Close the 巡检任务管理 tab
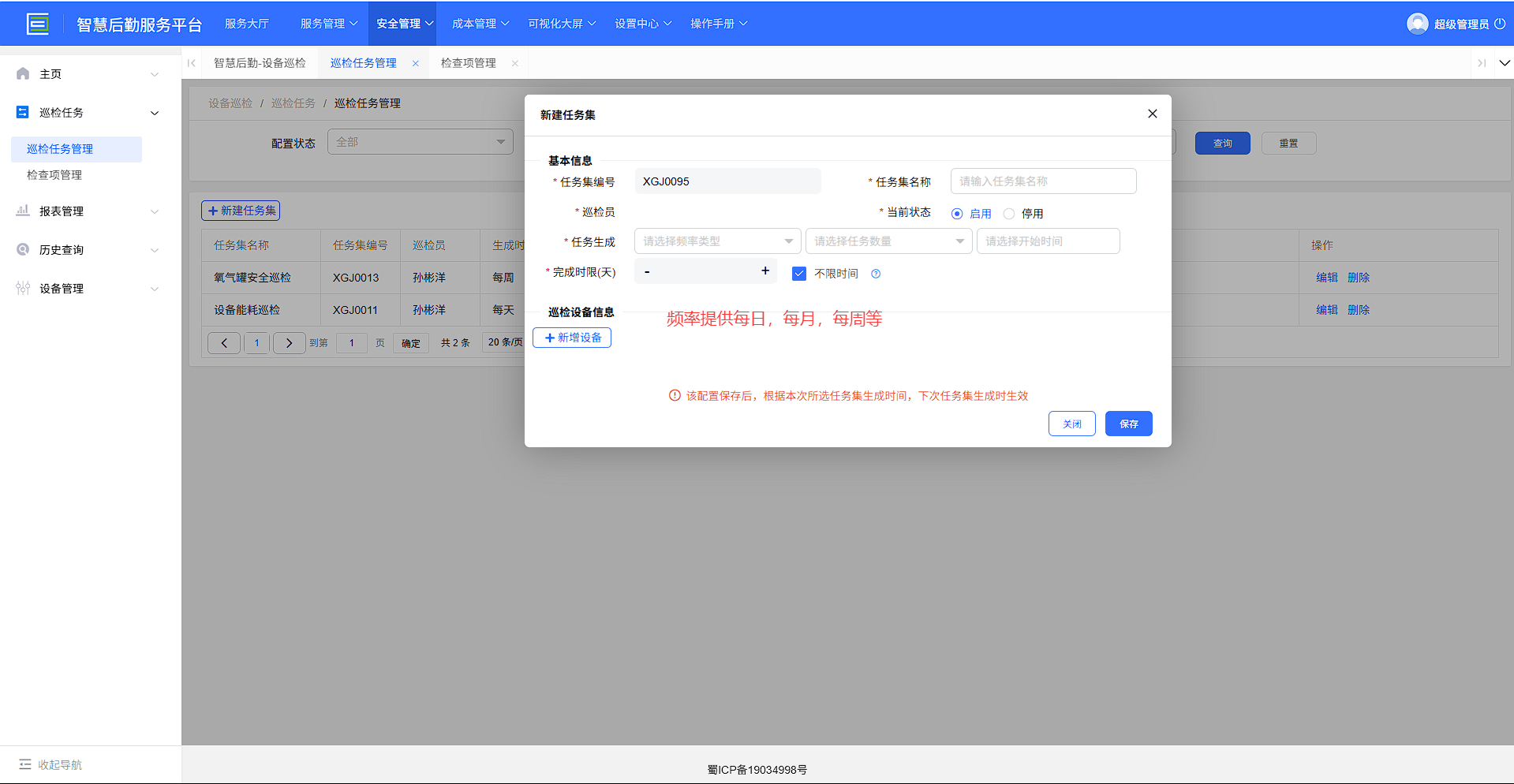1514x784 pixels. (416, 63)
